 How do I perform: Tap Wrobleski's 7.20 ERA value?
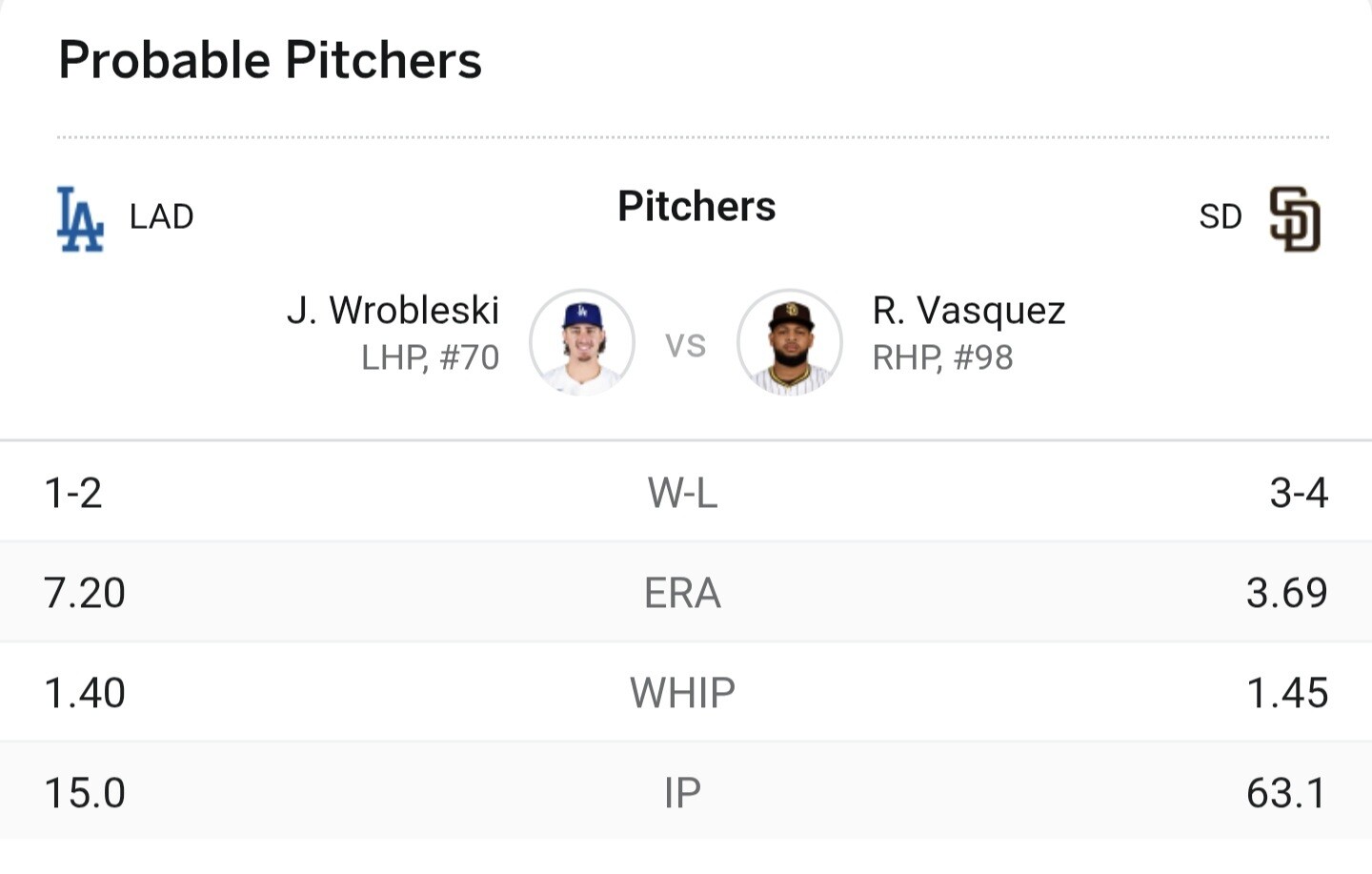[85, 593]
